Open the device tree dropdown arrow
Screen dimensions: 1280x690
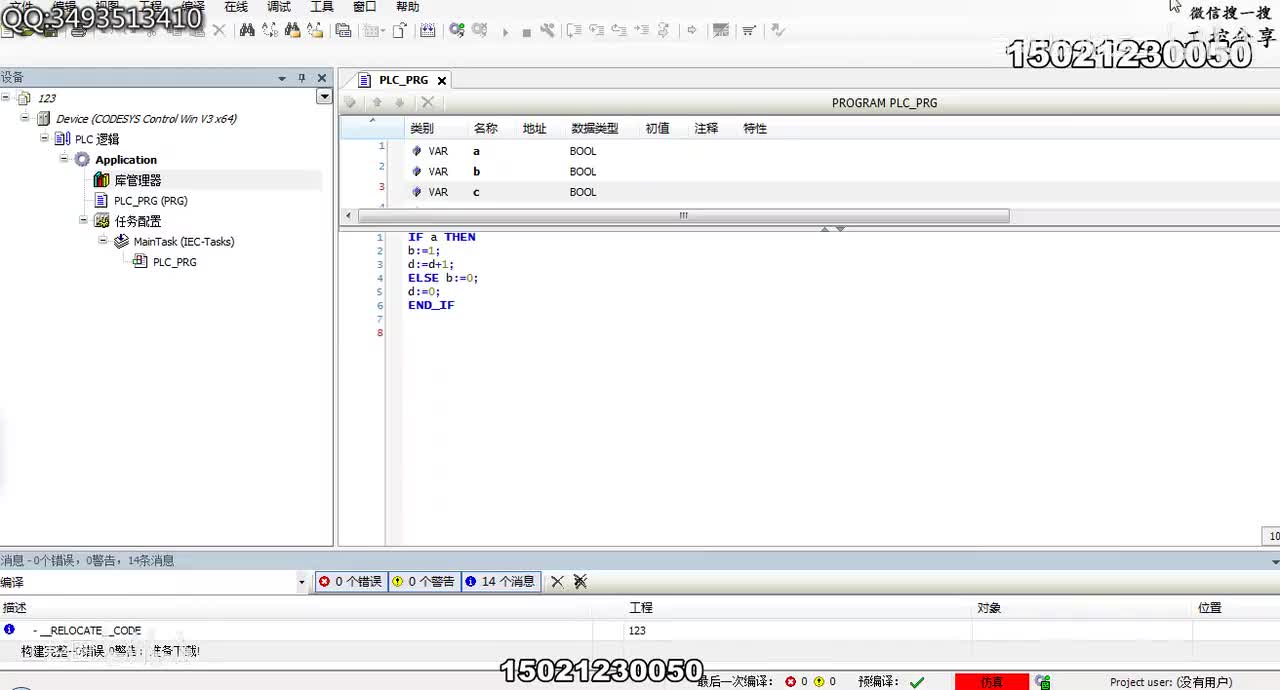coord(324,97)
